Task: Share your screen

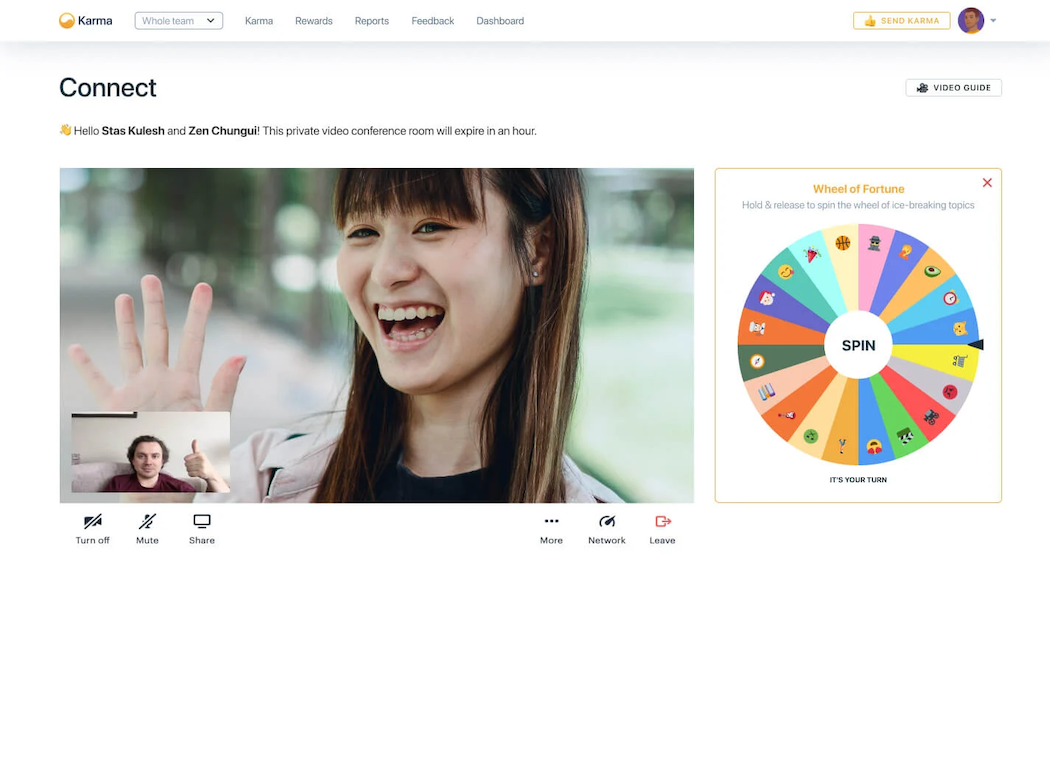Action: point(201,528)
